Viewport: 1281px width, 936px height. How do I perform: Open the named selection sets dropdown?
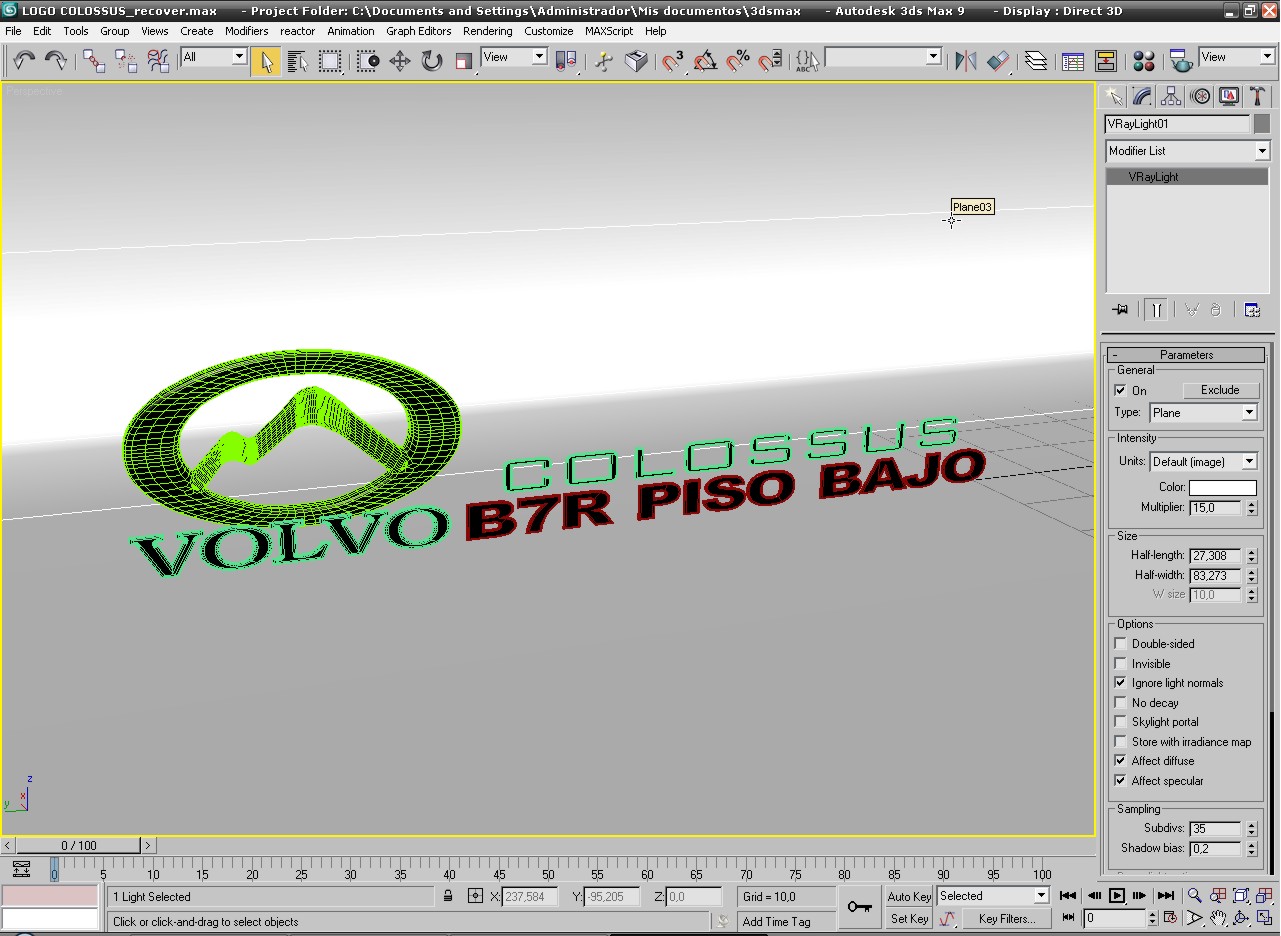(x=883, y=57)
